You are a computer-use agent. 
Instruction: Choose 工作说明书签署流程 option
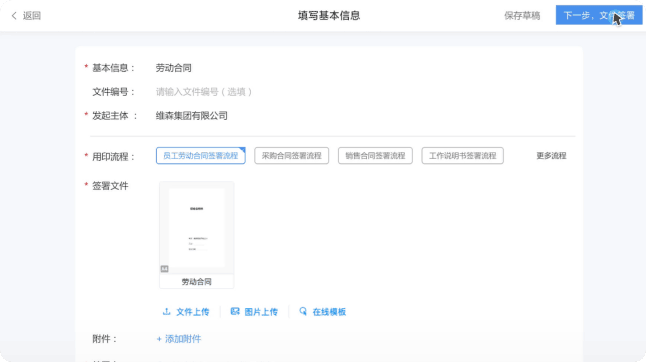click(462, 156)
